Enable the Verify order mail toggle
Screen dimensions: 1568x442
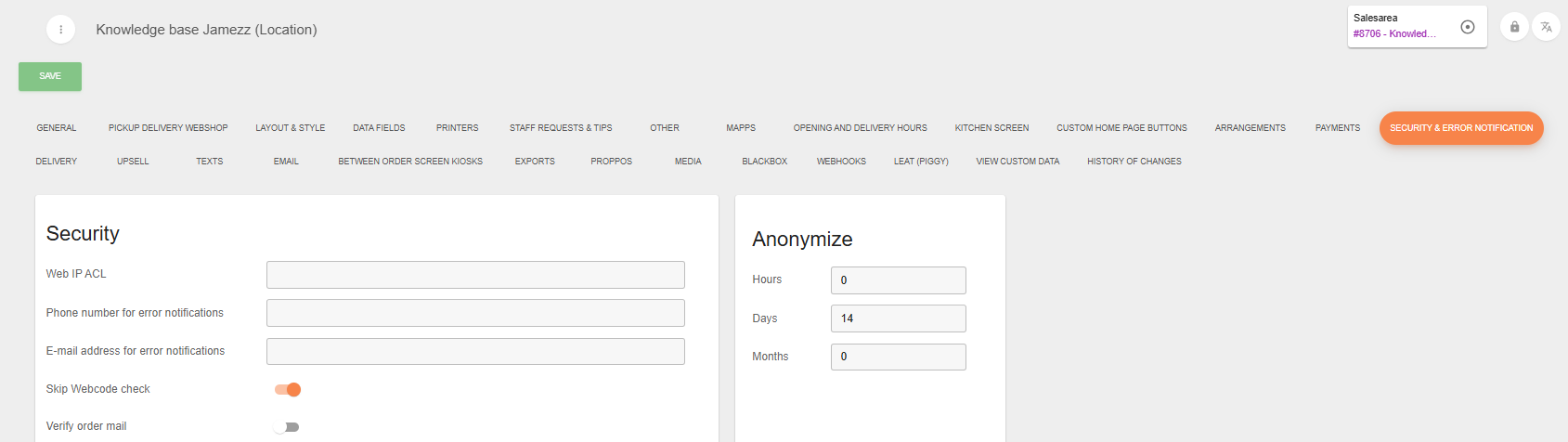(286, 427)
